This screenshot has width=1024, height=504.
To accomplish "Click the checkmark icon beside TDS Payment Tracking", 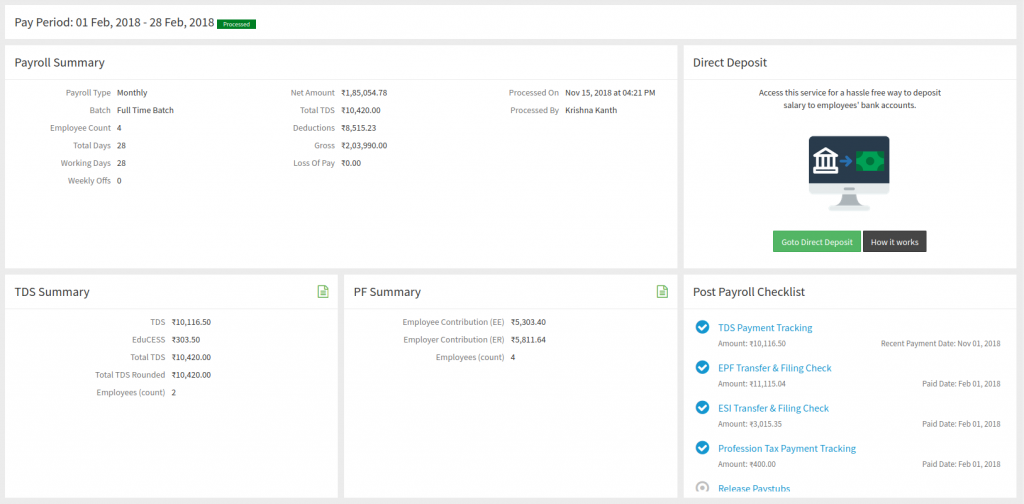I will point(702,327).
